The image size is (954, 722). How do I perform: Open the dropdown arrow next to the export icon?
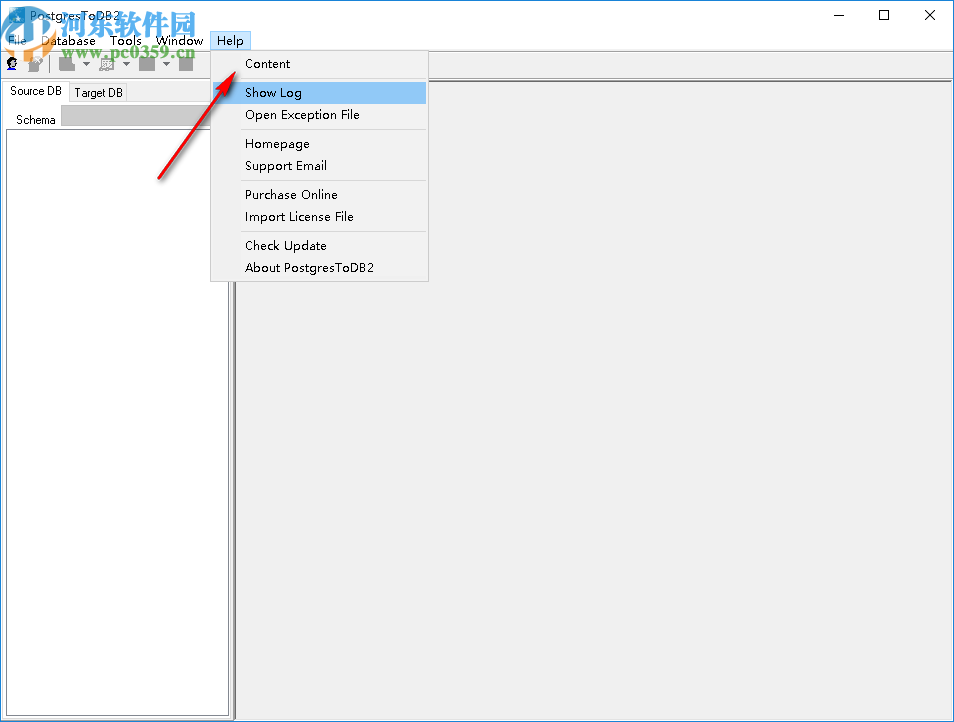[127, 63]
